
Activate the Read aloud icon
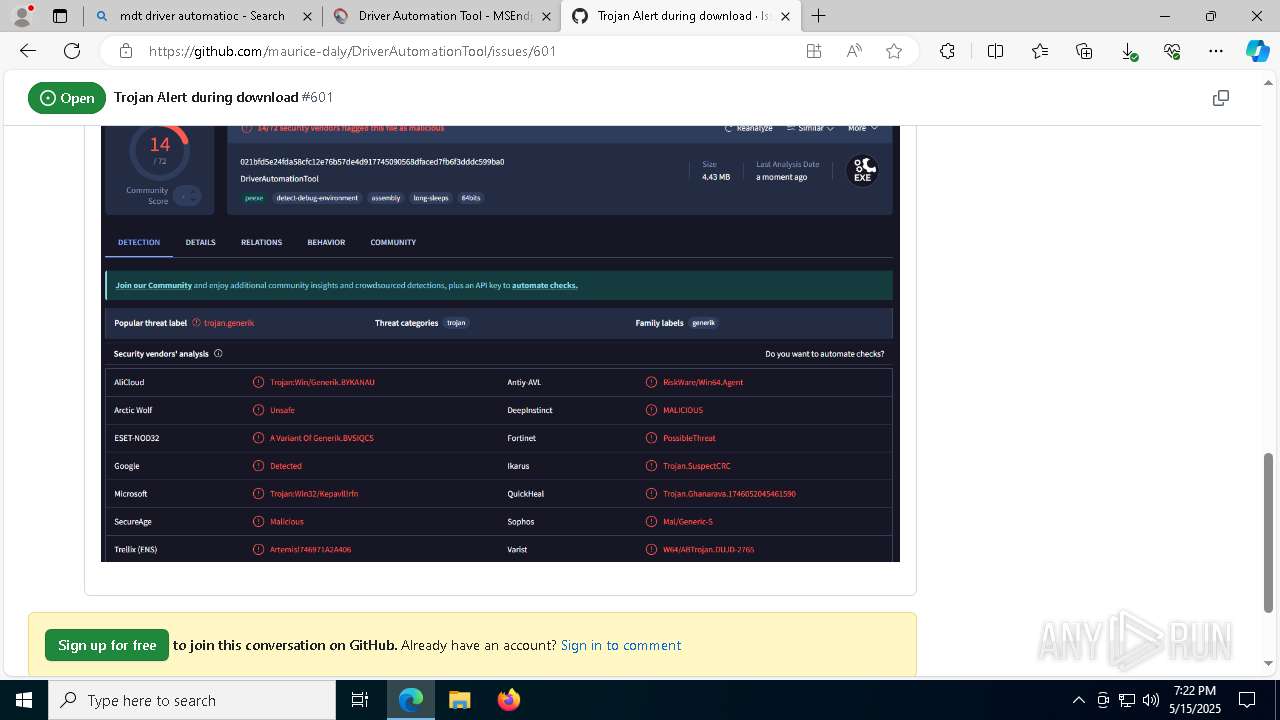click(854, 51)
